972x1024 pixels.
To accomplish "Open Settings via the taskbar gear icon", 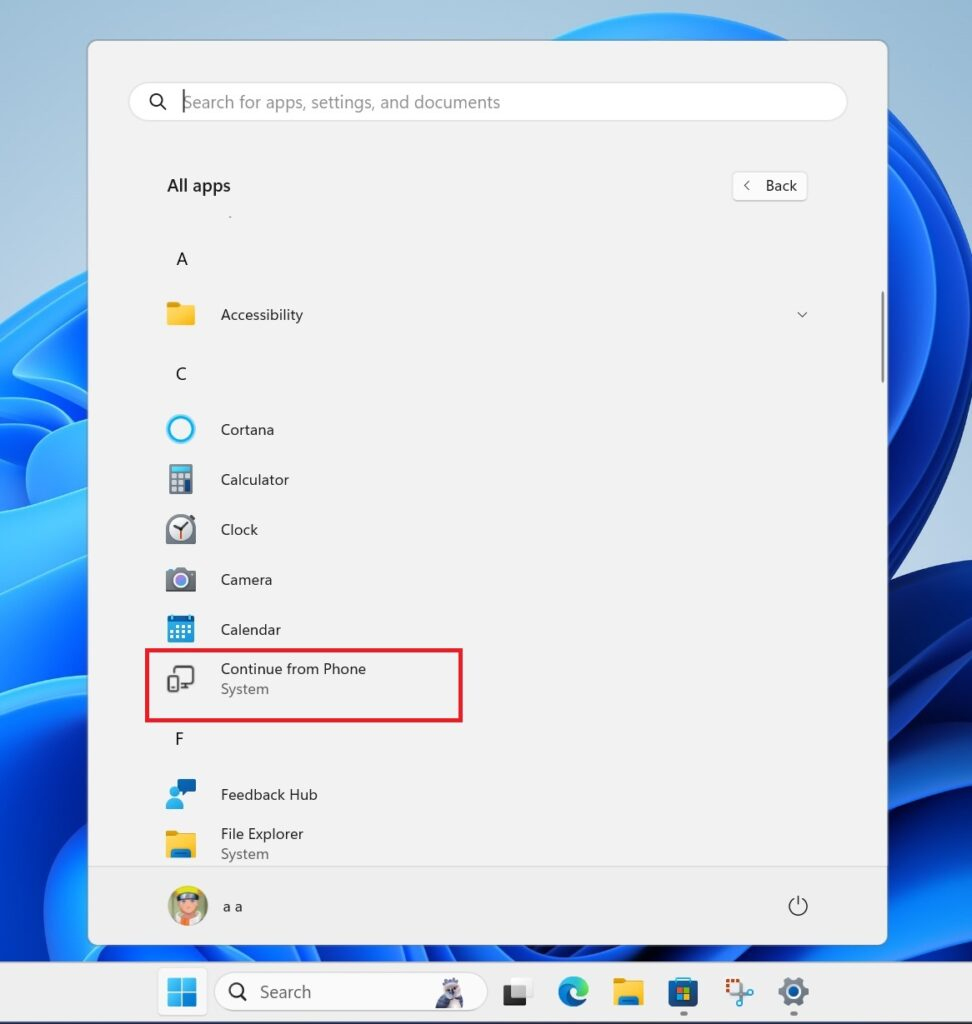I will [x=793, y=991].
